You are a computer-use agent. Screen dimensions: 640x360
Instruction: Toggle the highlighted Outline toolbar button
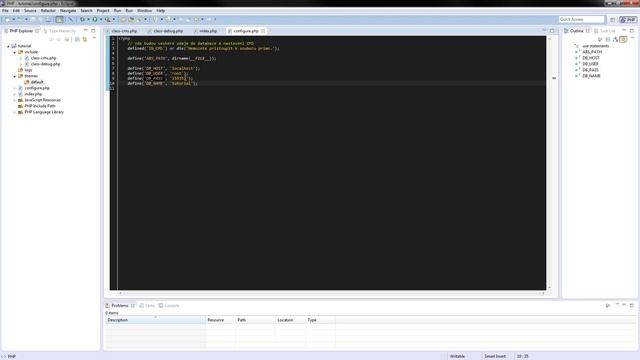[623, 40]
